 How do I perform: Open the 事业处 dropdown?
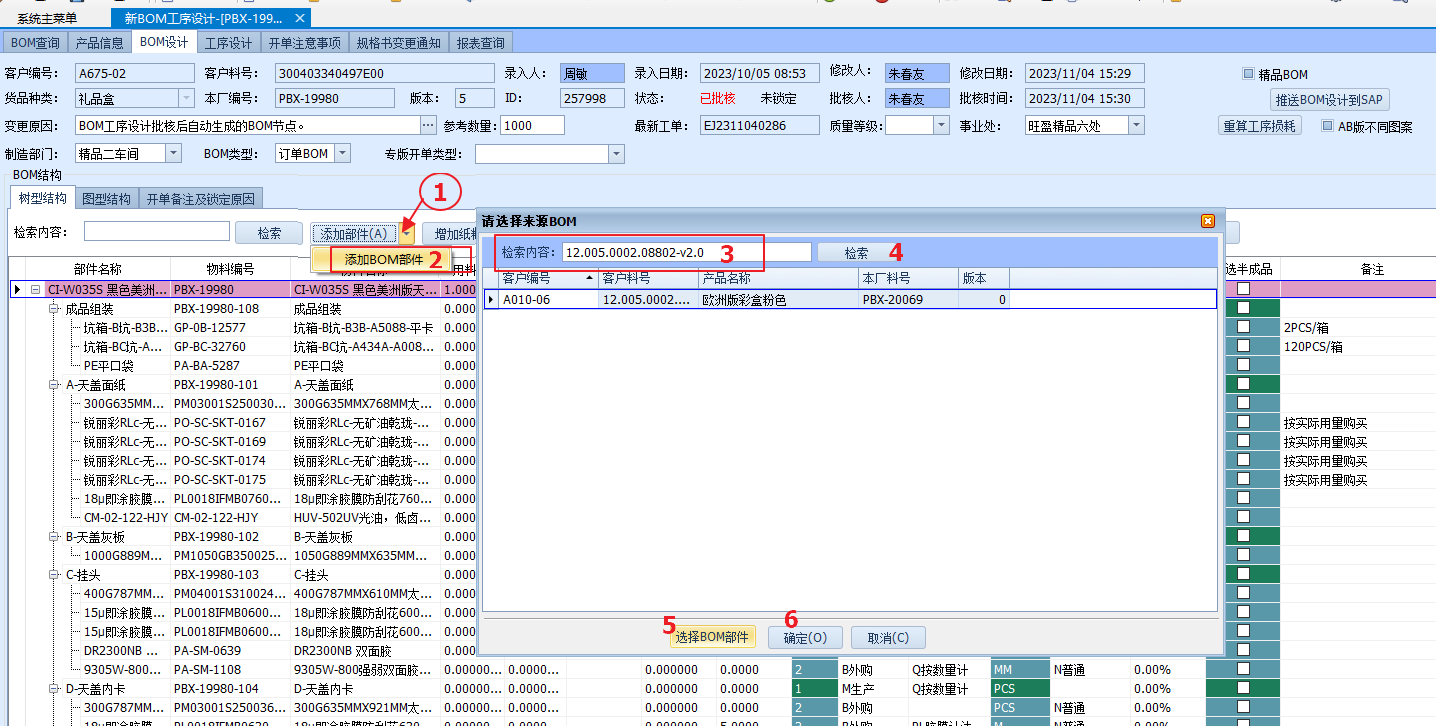click(x=1136, y=125)
